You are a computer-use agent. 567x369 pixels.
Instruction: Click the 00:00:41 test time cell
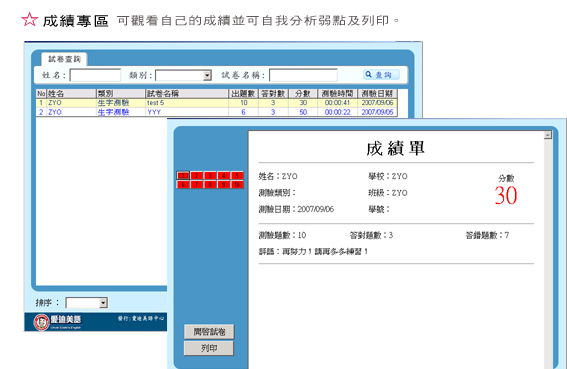(337, 103)
